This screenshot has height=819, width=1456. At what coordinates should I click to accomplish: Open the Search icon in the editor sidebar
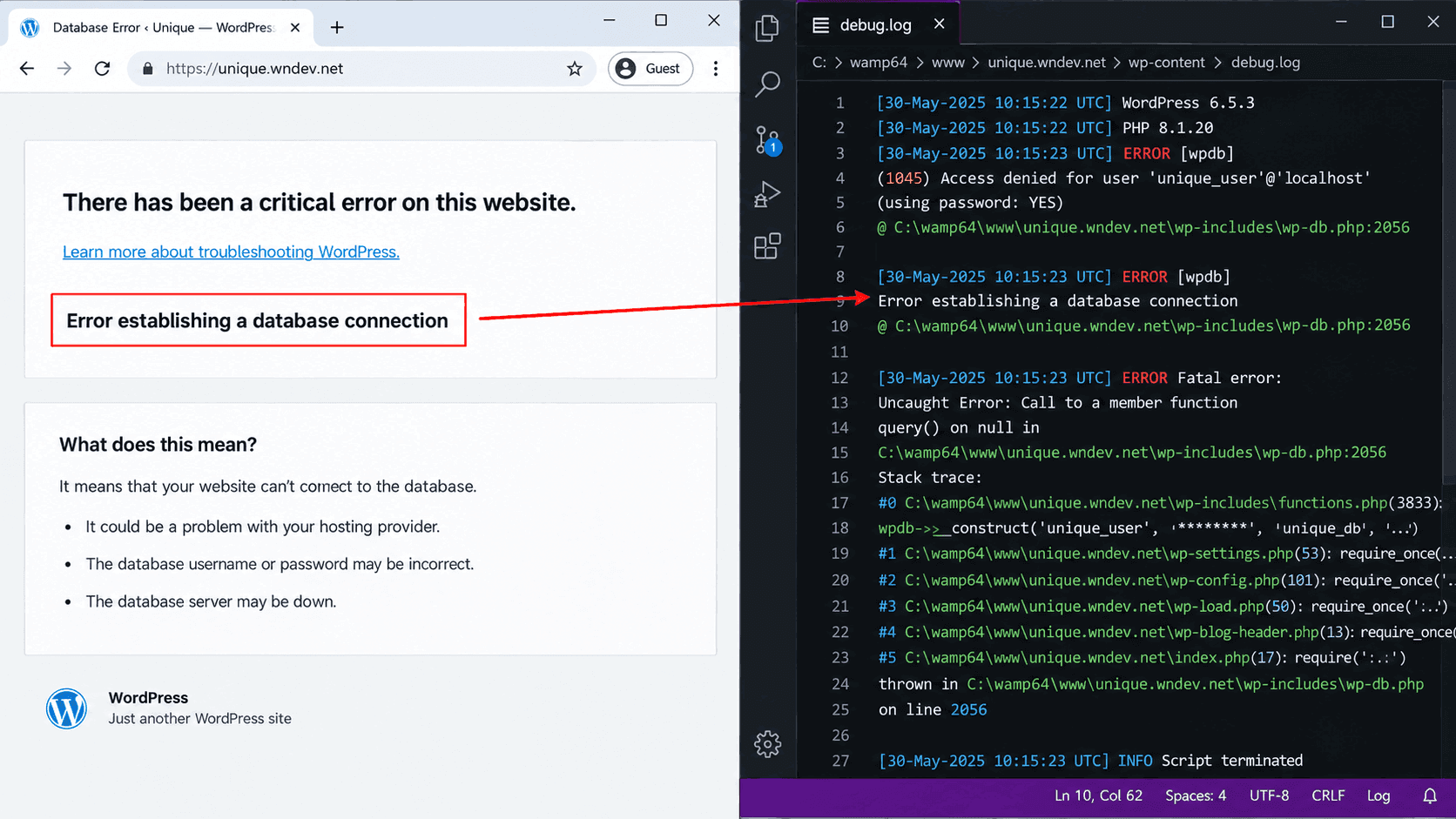(x=767, y=84)
